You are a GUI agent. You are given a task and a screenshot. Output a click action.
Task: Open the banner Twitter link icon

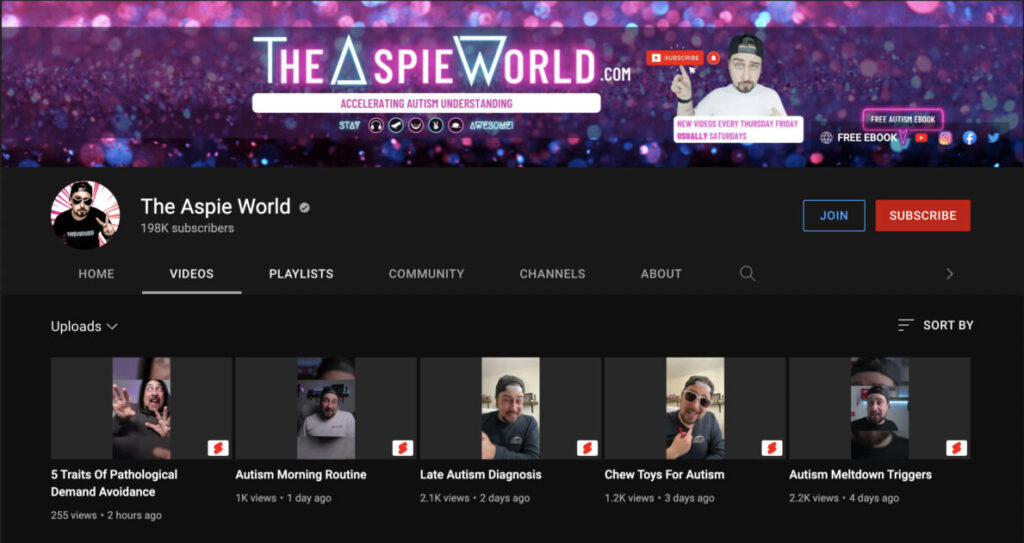pos(993,138)
